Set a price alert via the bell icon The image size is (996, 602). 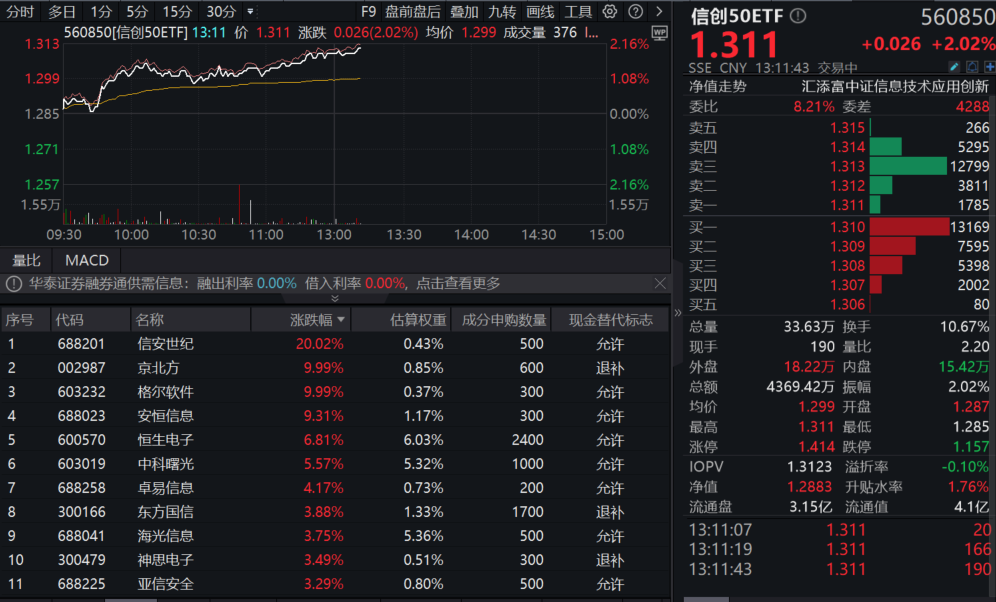click(x=972, y=66)
